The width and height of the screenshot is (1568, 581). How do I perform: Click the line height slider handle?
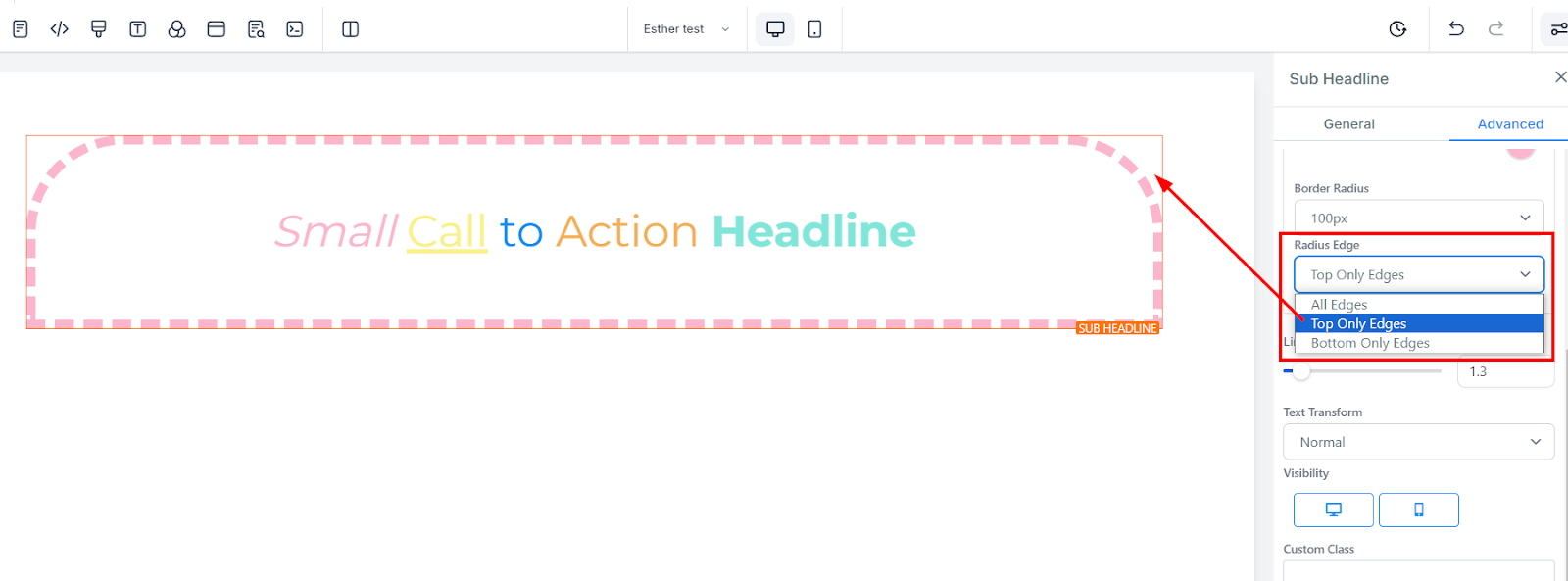(1300, 371)
